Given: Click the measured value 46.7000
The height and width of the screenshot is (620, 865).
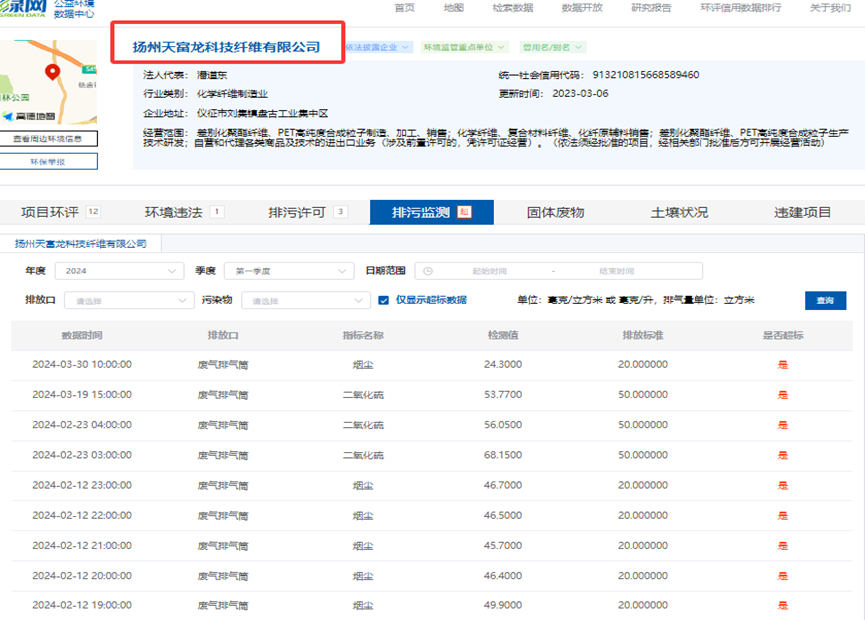Looking at the screenshot, I should [503, 485].
